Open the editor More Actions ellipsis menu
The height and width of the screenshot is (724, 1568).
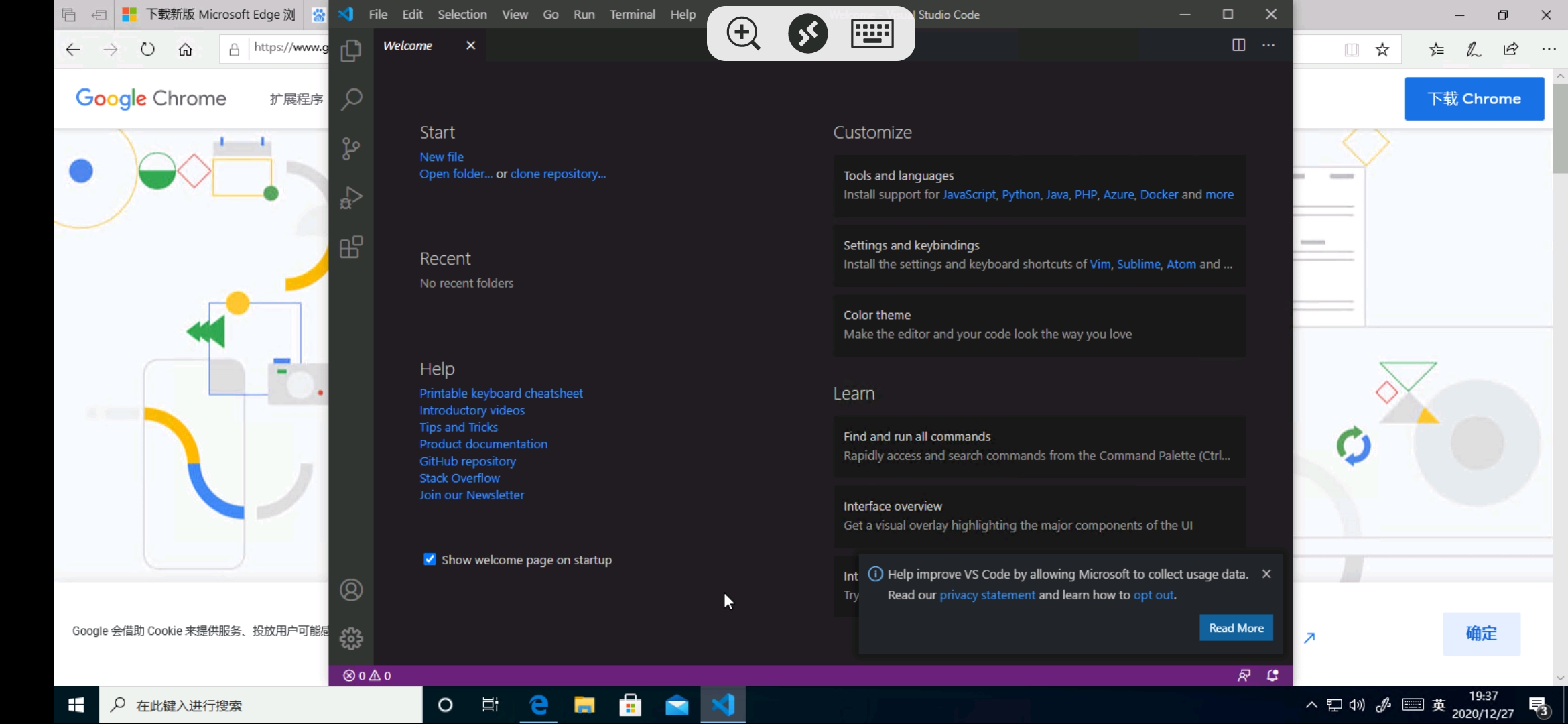tap(1268, 45)
